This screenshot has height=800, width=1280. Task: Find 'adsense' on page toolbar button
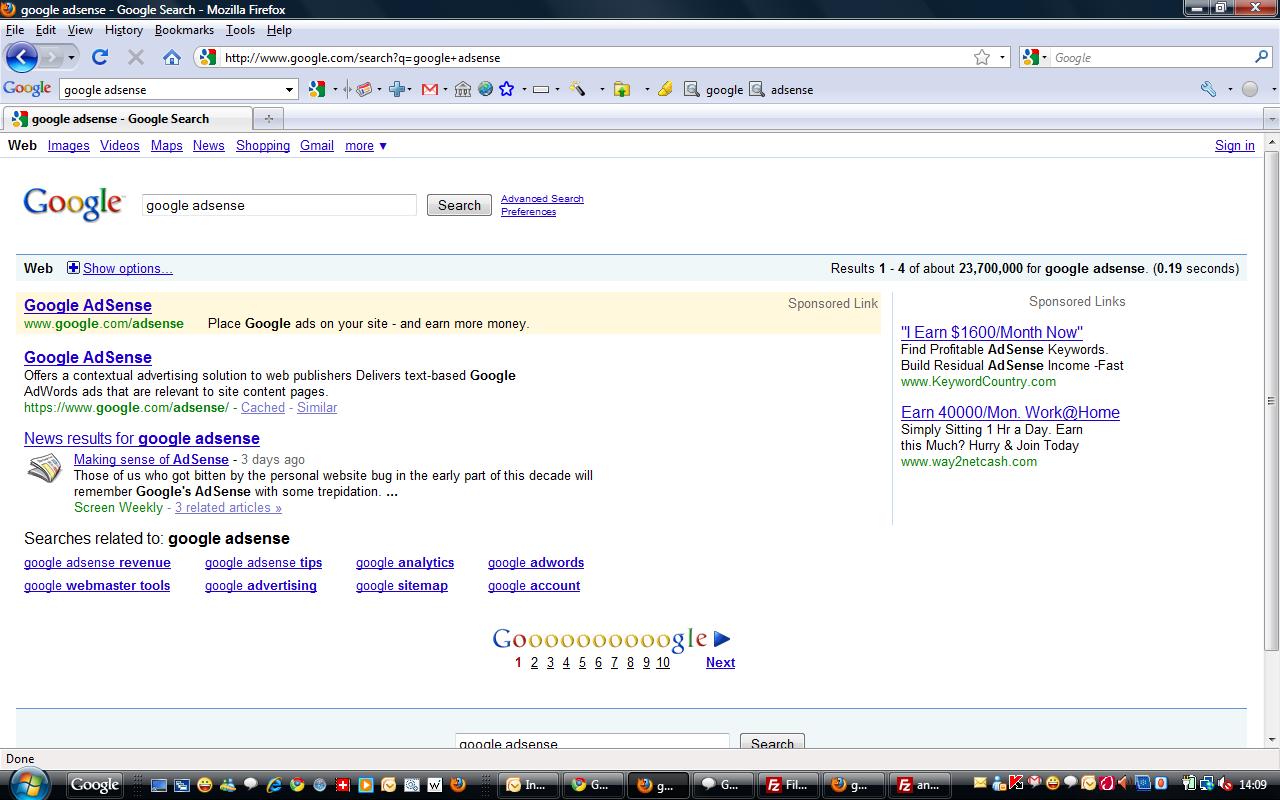point(781,89)
